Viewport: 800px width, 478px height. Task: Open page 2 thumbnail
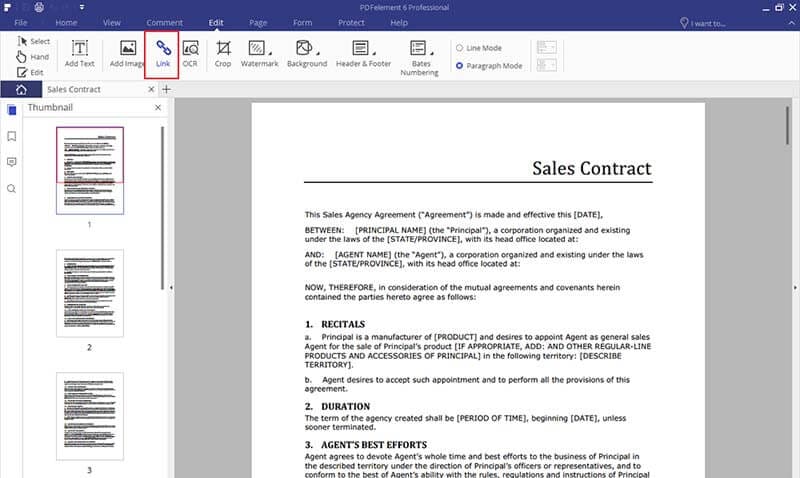click(x=90, y=293)
